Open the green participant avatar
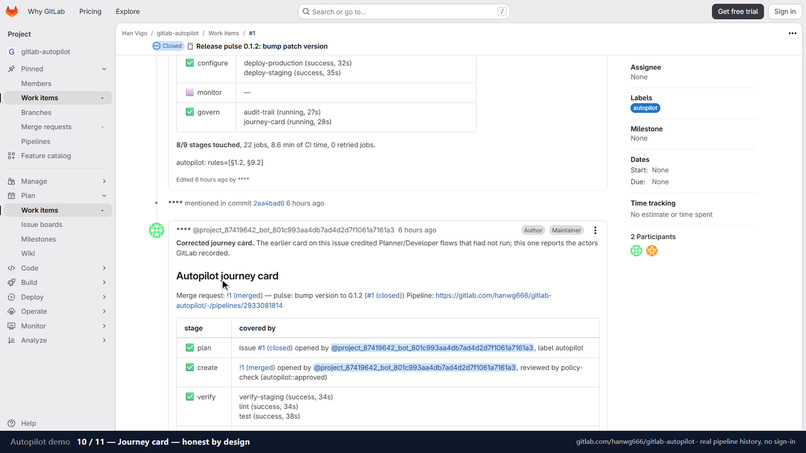 coord(636,250)
